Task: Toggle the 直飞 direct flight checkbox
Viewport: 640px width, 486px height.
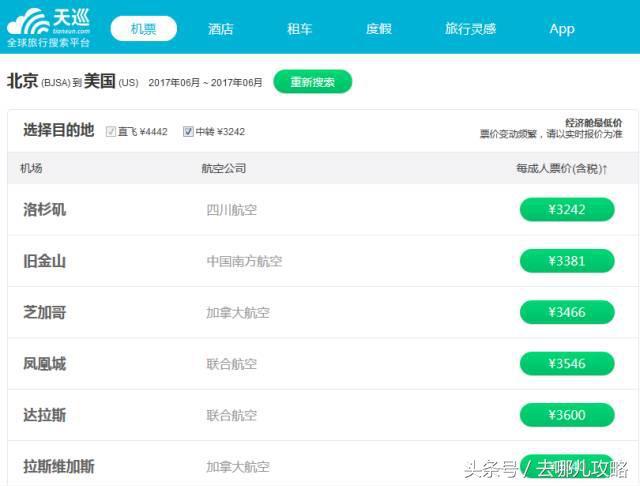Action: [111, 131]
